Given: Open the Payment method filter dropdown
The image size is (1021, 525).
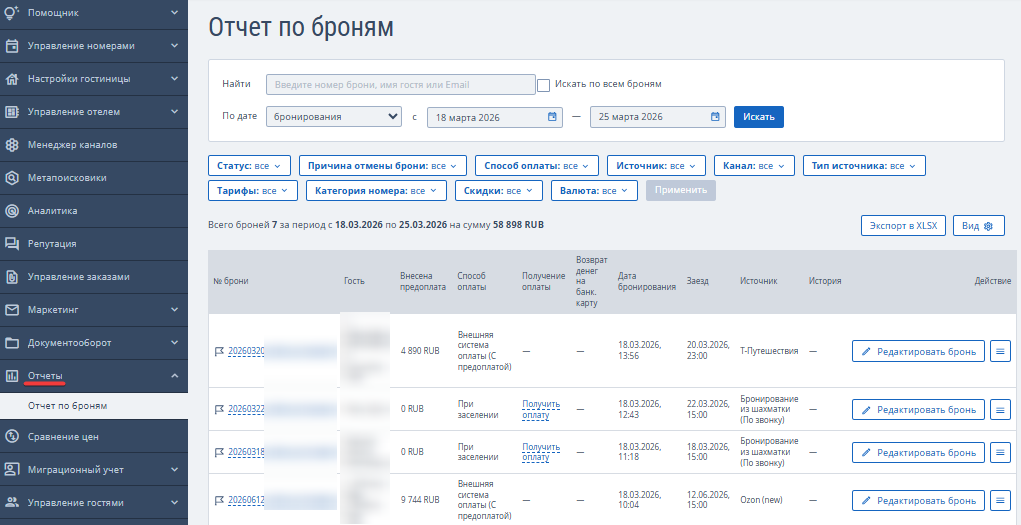Looking at the screenshot, I should (x=536, y=165).
